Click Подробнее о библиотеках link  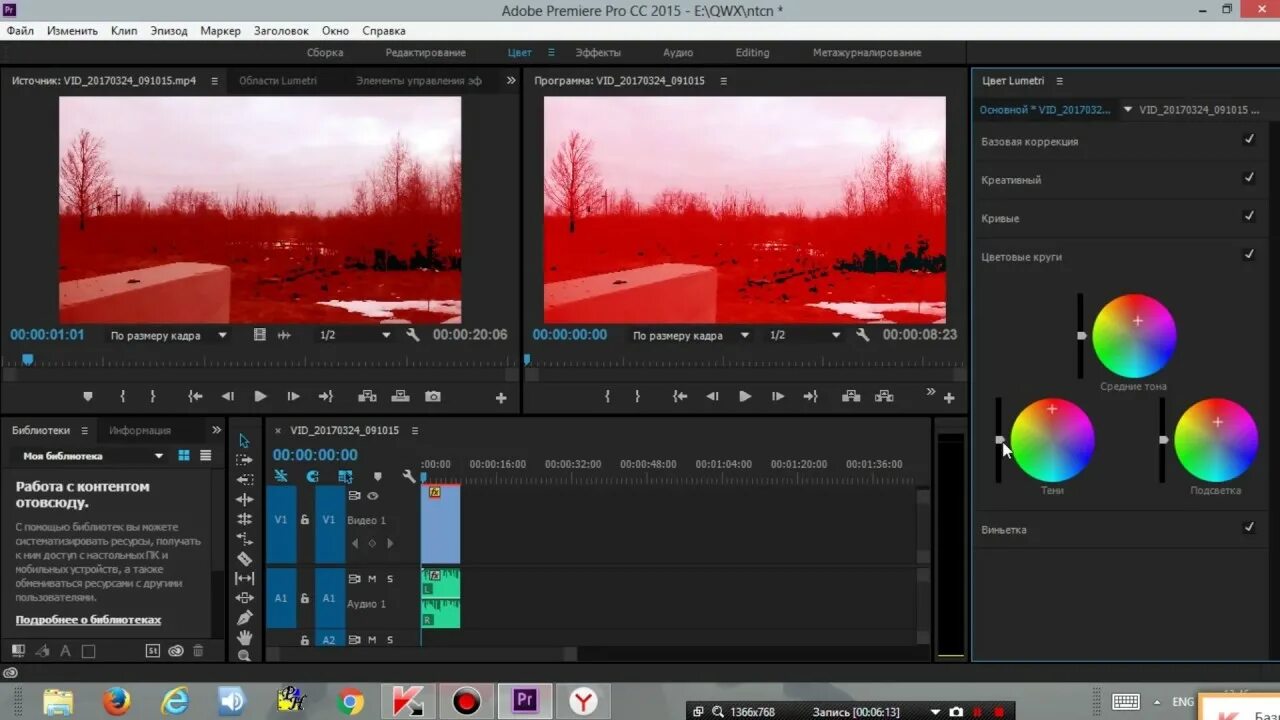(88, 620)
